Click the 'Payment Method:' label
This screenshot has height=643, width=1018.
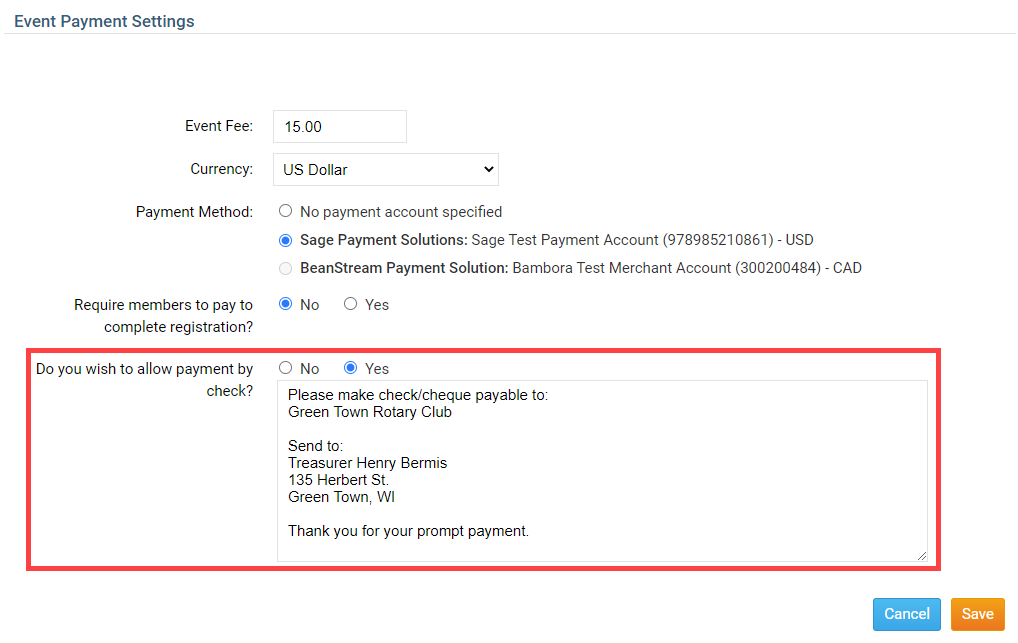click(194, 212)
